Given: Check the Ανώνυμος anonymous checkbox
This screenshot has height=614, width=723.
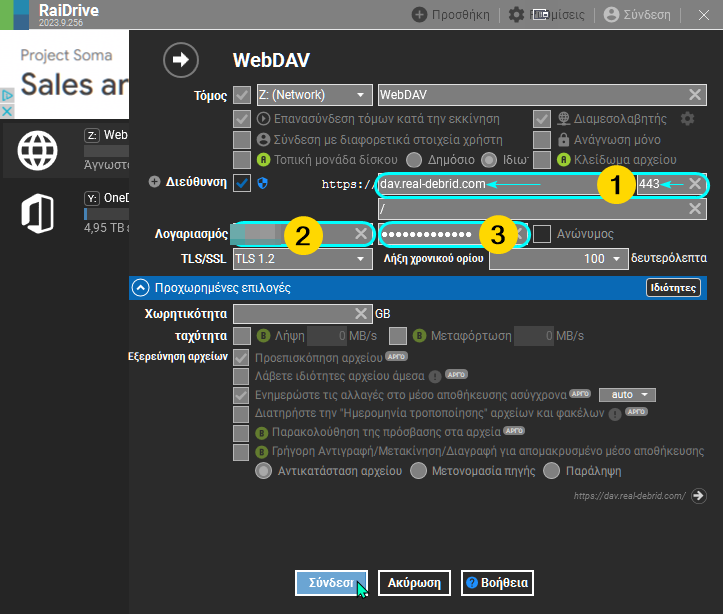Looking at the screenshot, I should [x=542, y=234].
